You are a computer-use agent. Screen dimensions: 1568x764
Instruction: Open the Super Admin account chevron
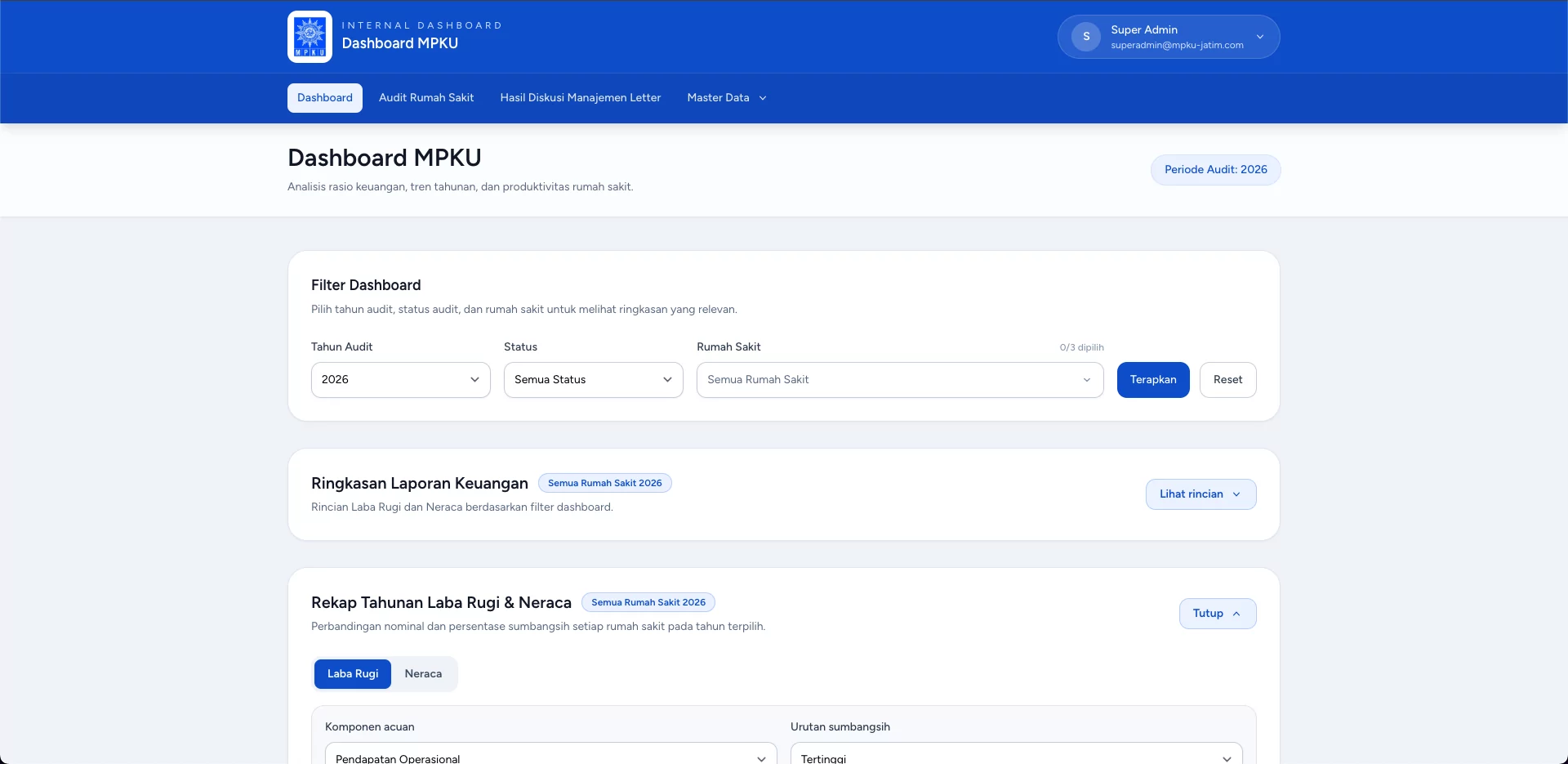[x=1260, y=37]
